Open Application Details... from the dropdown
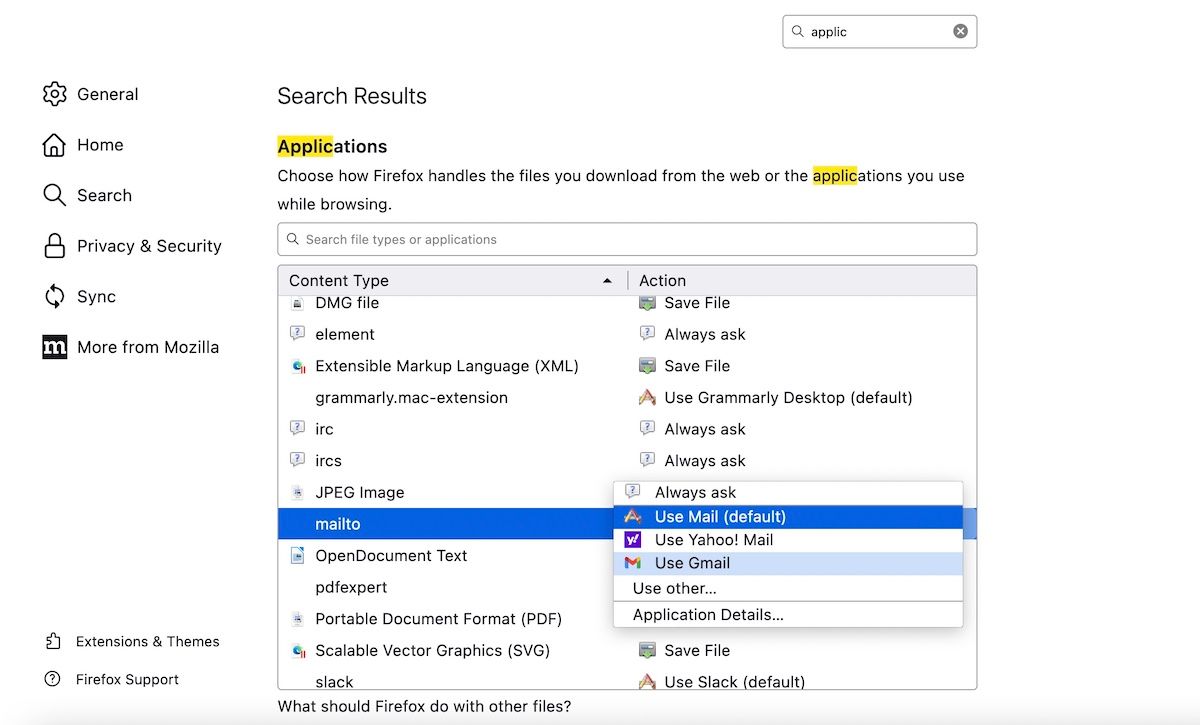This screenshot has height=725, width=1200. (x=708, y=615)
